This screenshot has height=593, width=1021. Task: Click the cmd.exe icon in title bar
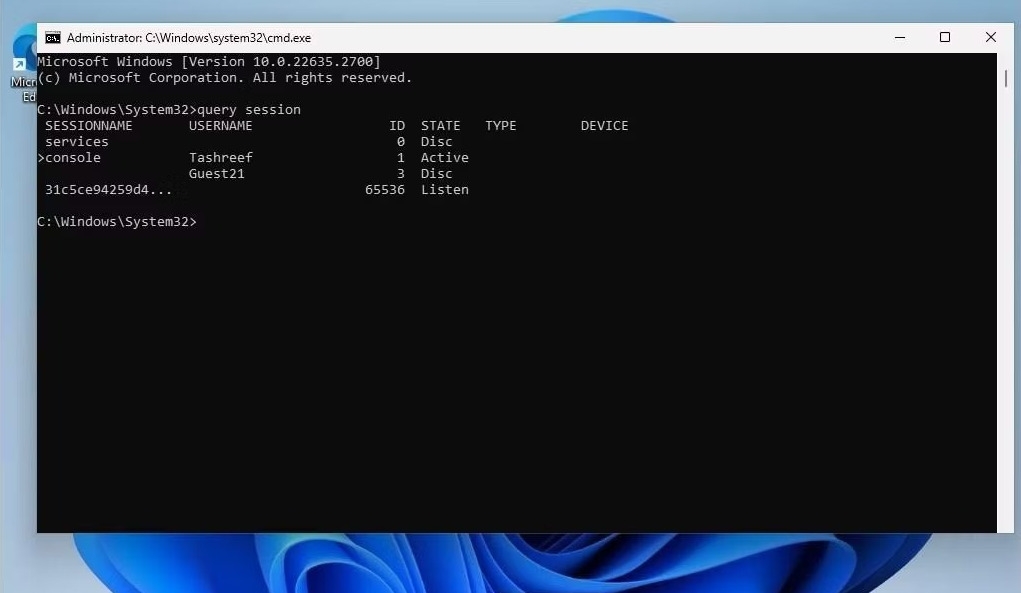pos(53,38)
